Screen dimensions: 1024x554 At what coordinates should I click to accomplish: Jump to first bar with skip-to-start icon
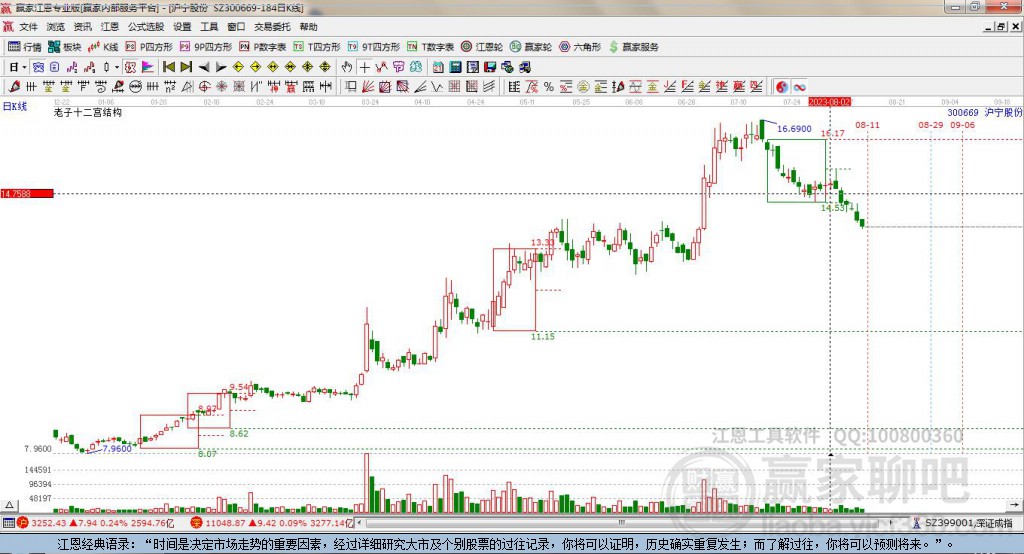[169, 67]
